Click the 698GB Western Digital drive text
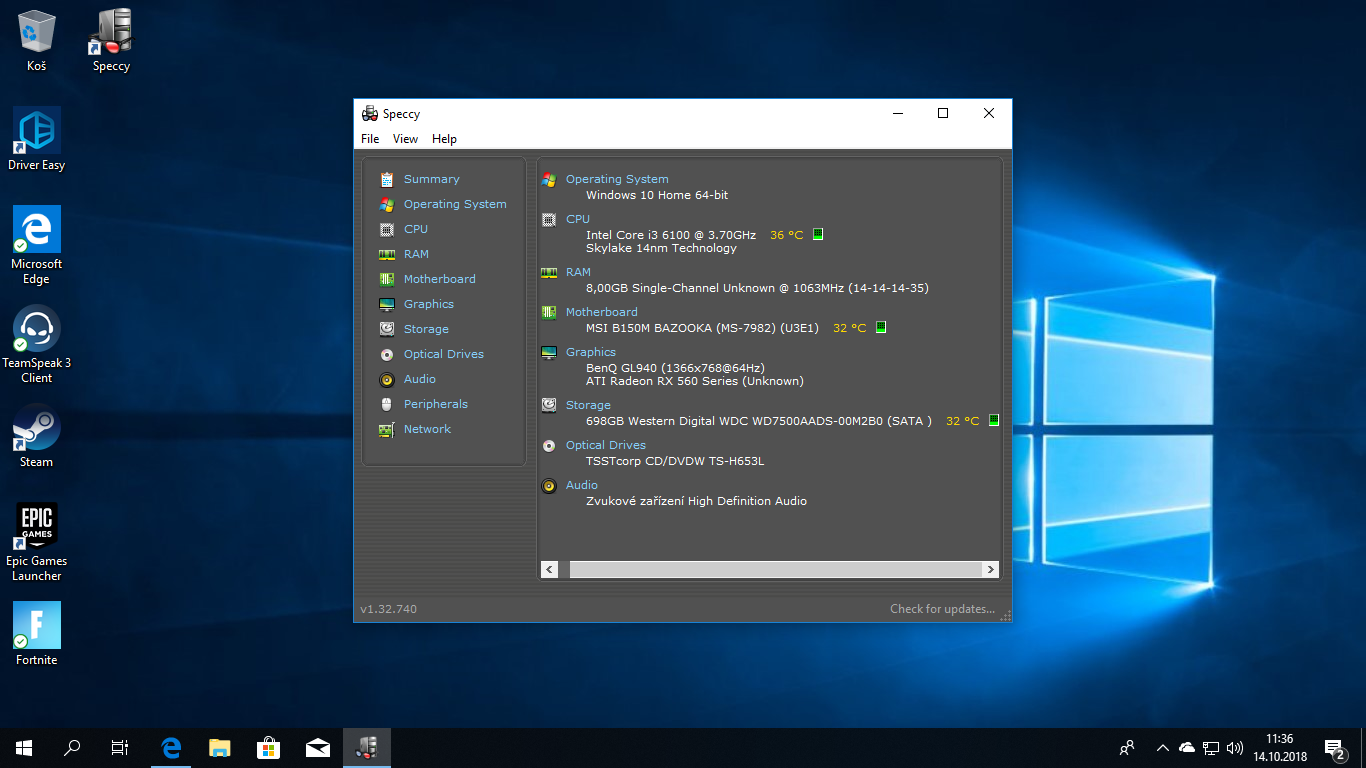 [x=759, y=421]
